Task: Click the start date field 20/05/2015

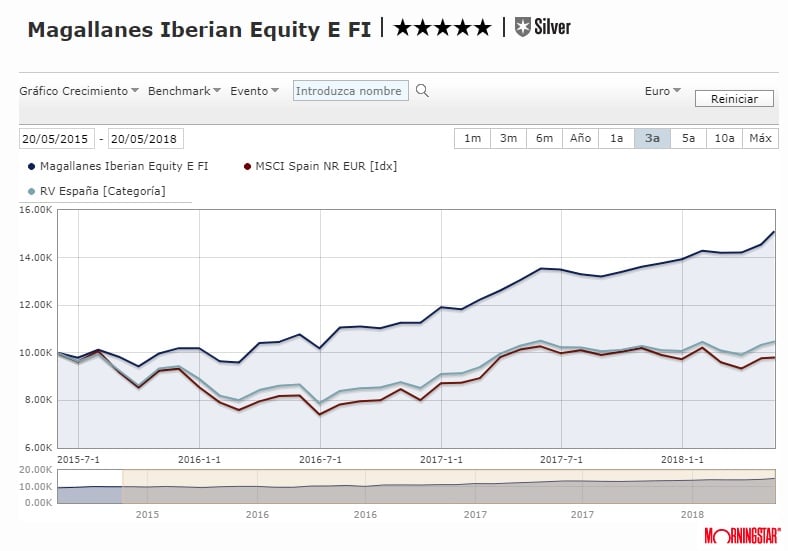Action: tap(56, 139)
